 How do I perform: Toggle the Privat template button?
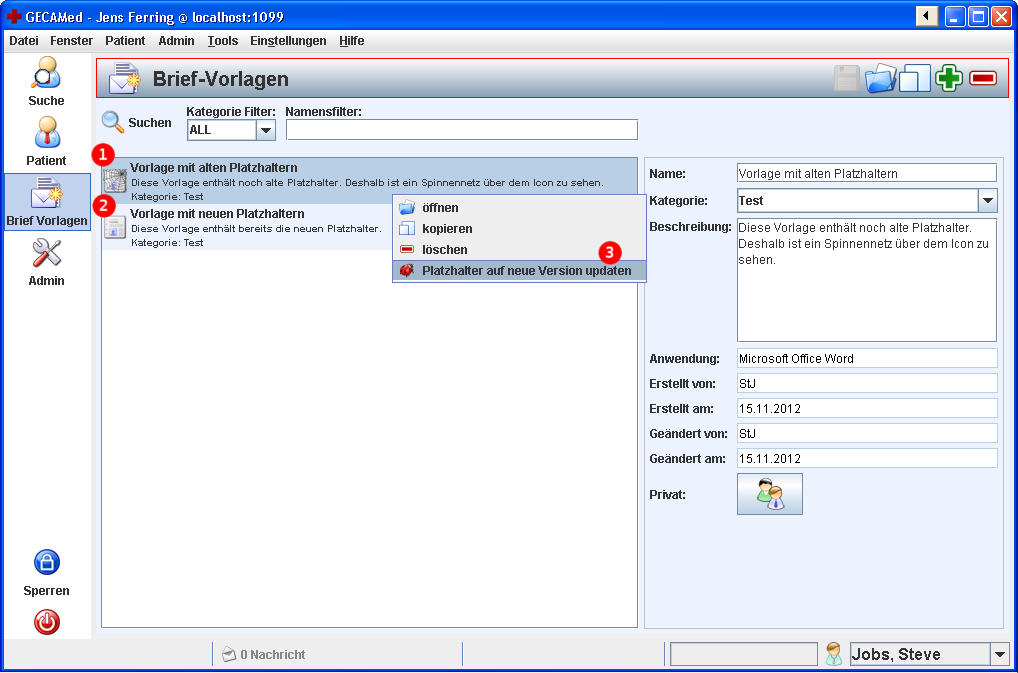click(x=769, y=494)
